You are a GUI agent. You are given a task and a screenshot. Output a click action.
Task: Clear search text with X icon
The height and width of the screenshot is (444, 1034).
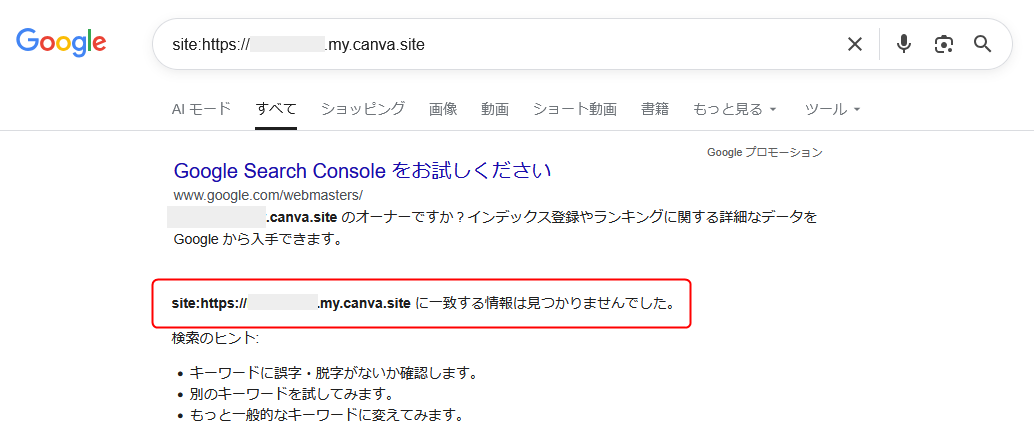855,44
